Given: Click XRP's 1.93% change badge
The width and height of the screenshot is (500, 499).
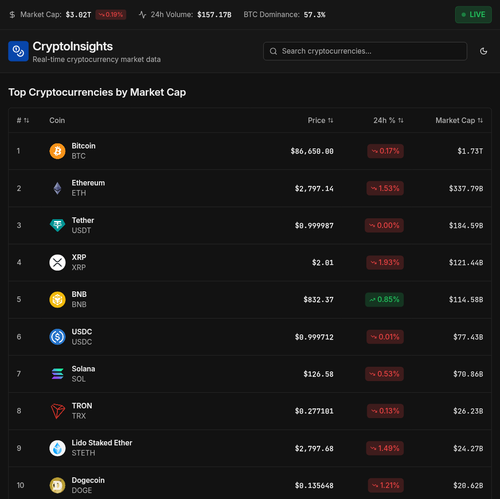Looking at the screenshot, I should [385, 262].
